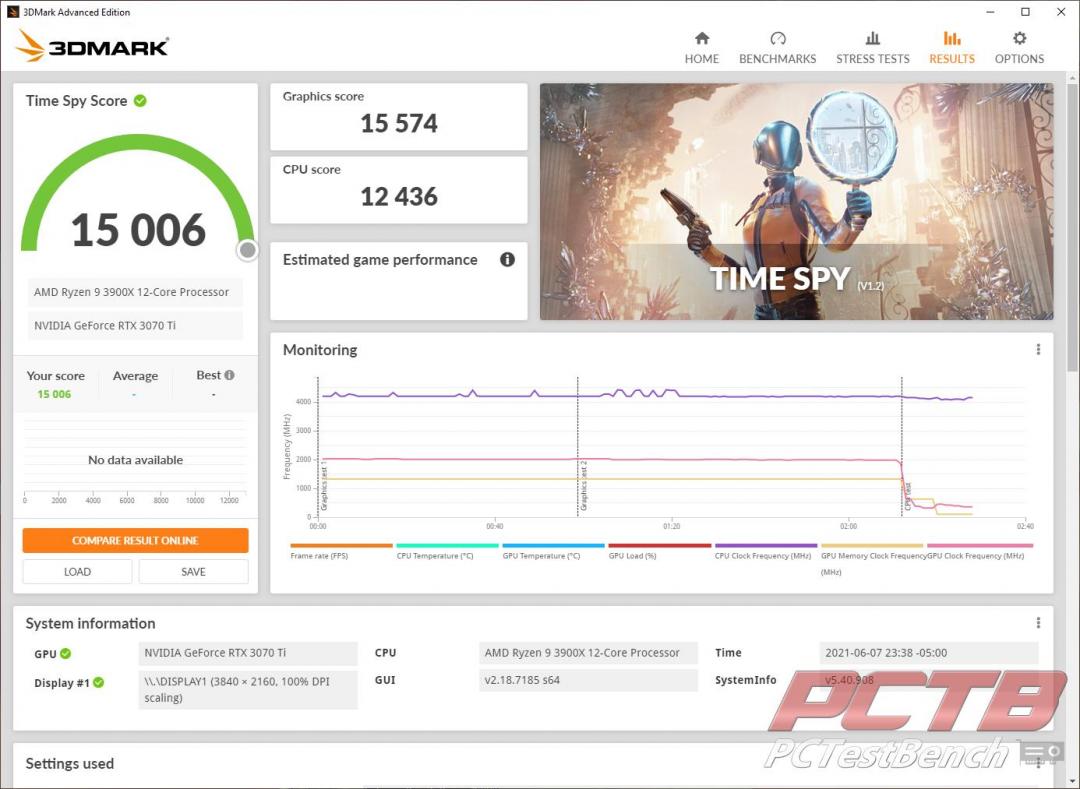Toggle the GPU Memory Clock Frequency legend item
Viewport: 1080px width, 789px height.
(x=872, y=560)
